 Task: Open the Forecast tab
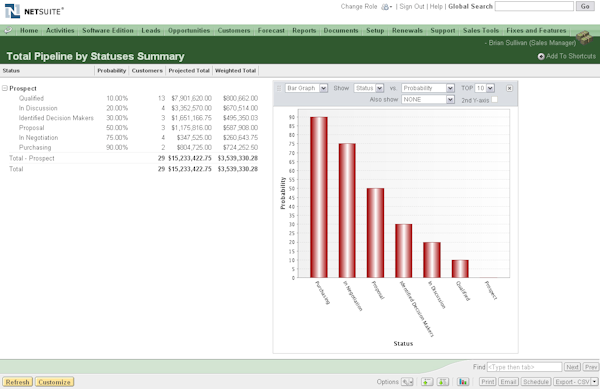pyautogui.click(x=271, y=30)
